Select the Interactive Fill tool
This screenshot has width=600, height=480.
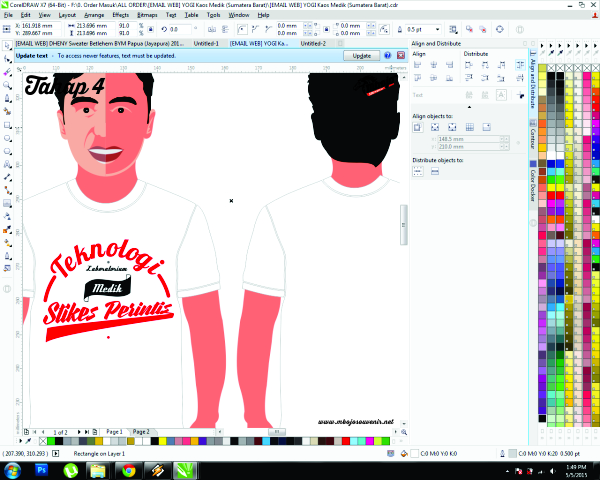(7, 243)
